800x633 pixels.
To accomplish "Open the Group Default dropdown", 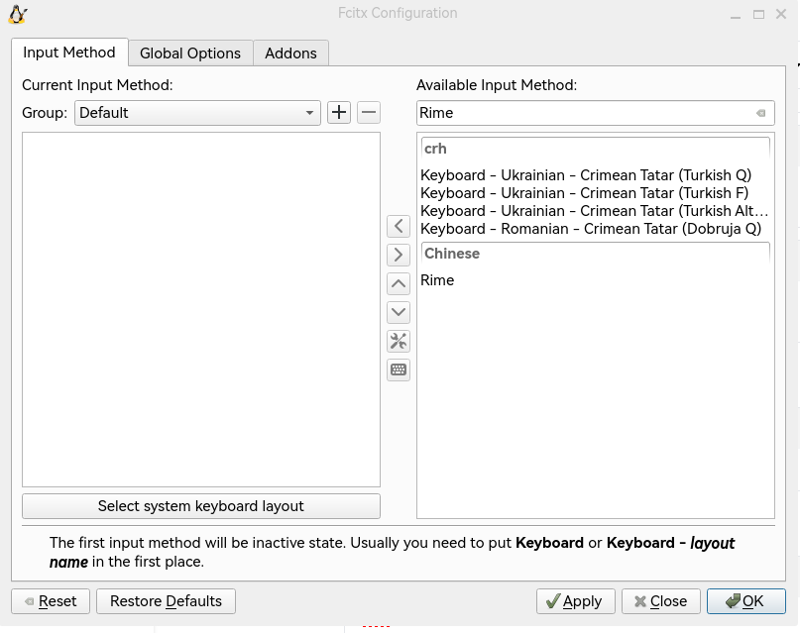I will (197, 113).
